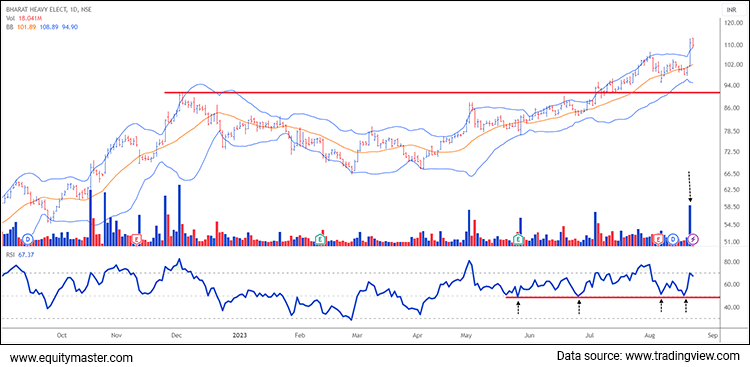Click the May date label on time axis
The height and width of the screenshot is (367, 750).
coord(467,335)
